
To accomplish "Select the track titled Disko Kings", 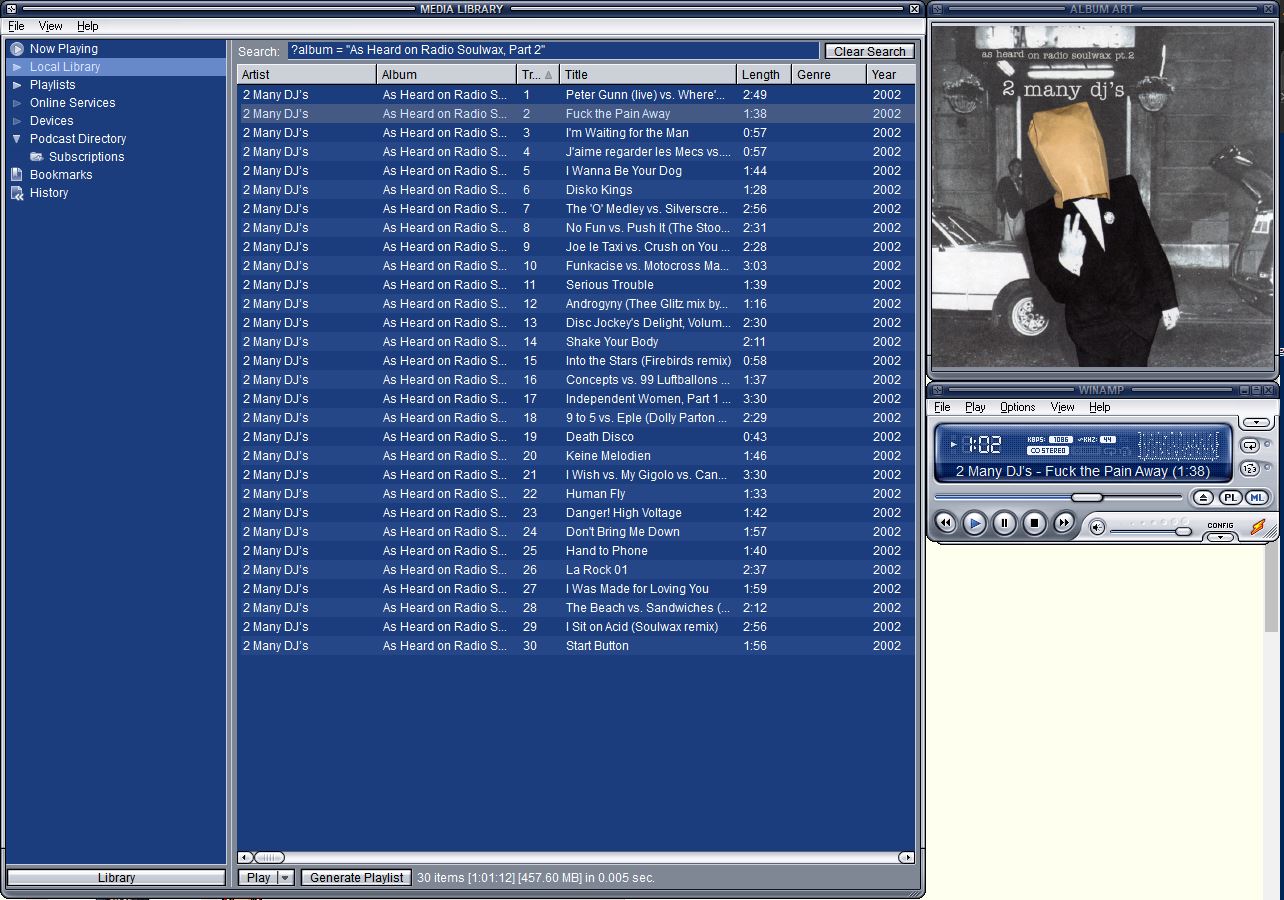I will tap(577, 190).
